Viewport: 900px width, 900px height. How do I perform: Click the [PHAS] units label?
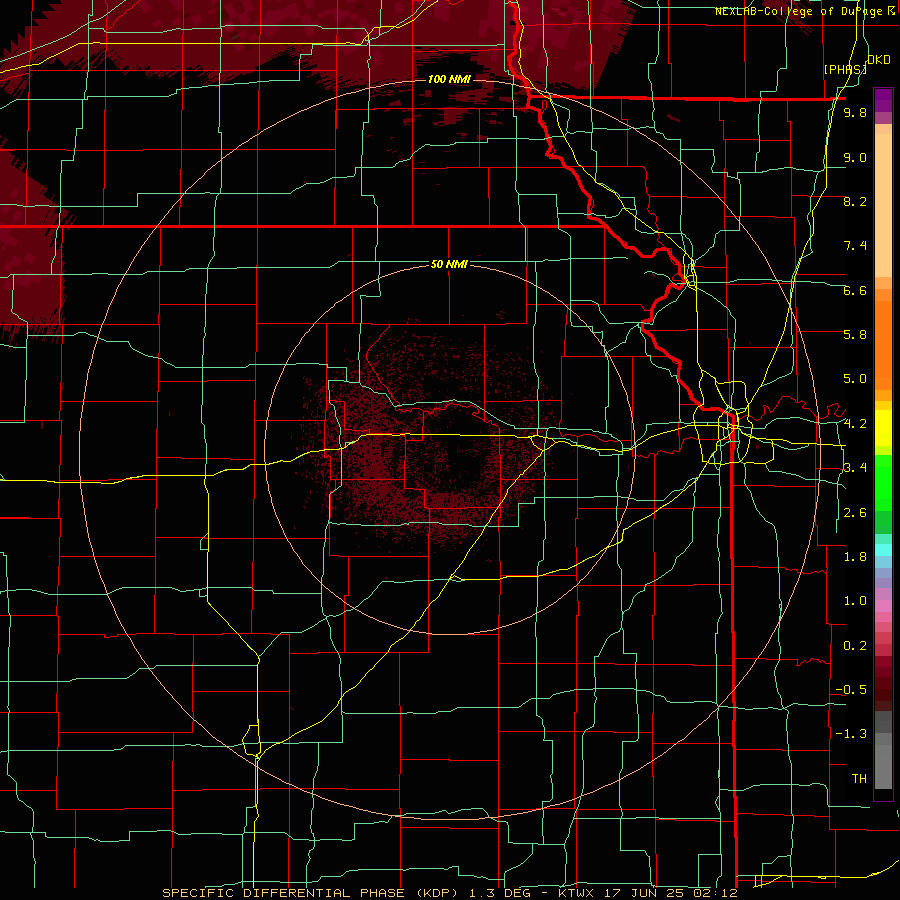click(x=845, y=70)
